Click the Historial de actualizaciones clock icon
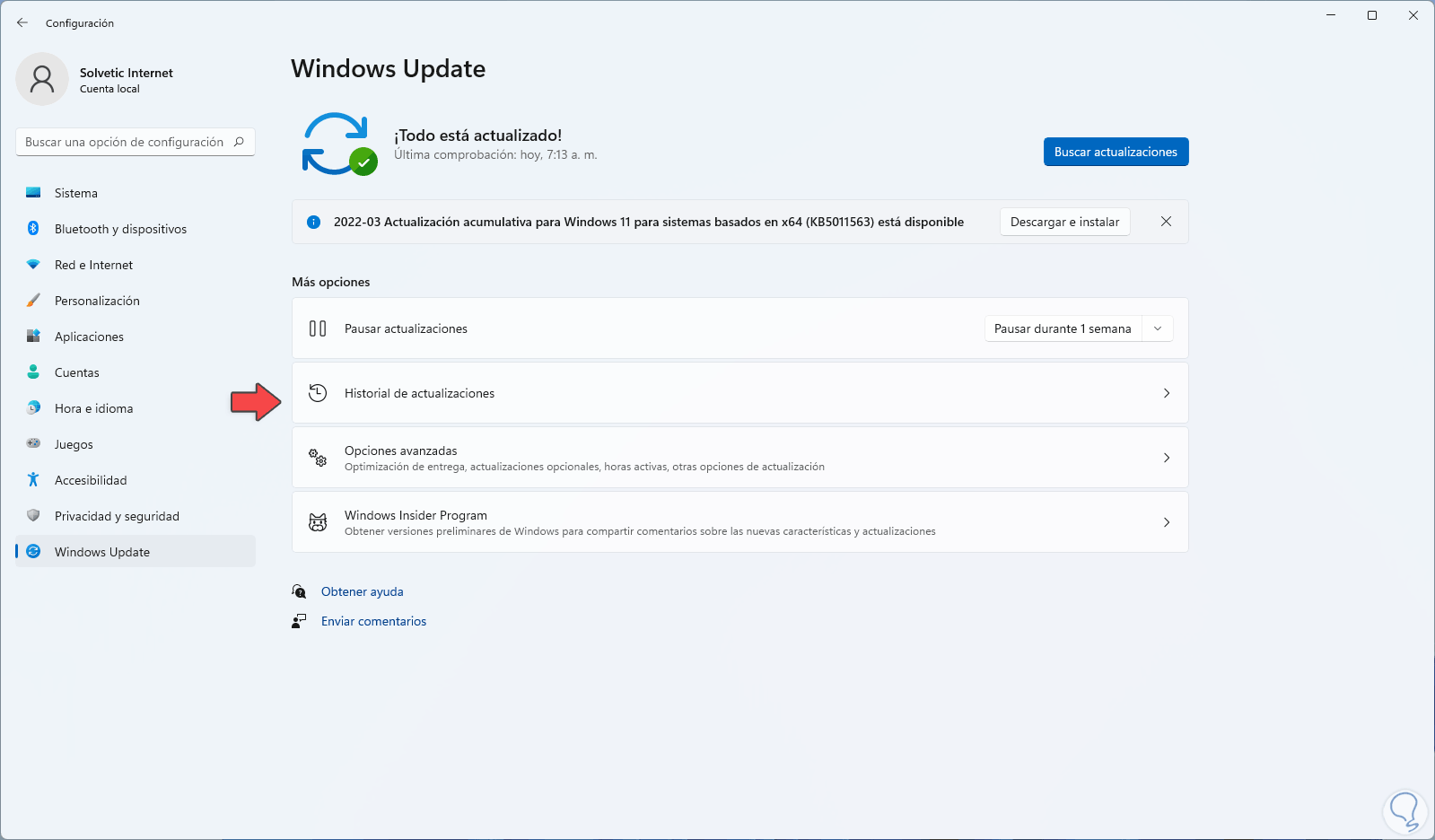 (318, 393)
